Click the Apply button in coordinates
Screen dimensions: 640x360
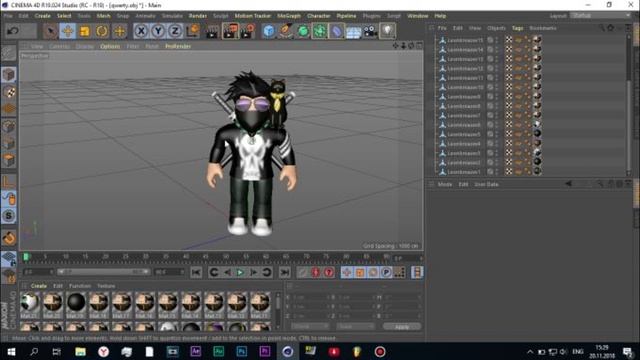[x=402, y=327]
